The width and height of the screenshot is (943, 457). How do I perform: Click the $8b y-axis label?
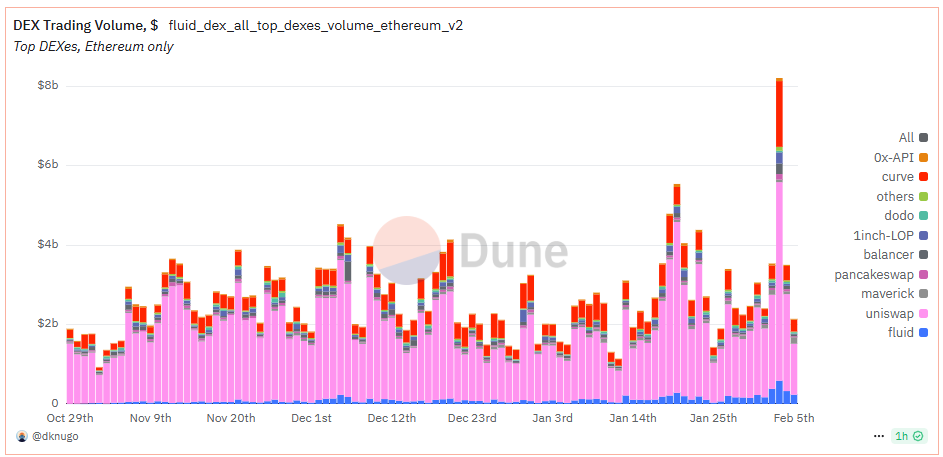point(46,85)
